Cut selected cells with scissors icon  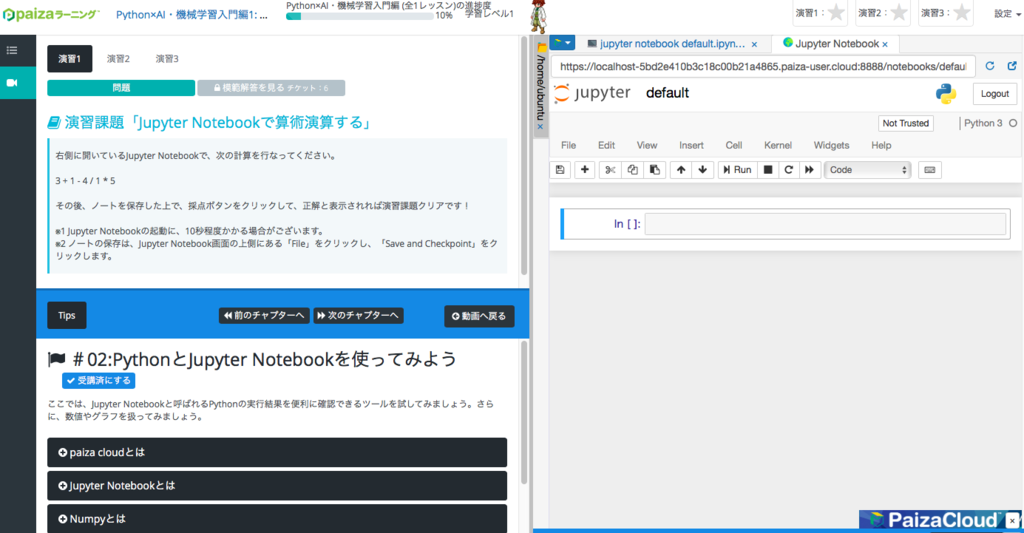click(610, 170)
